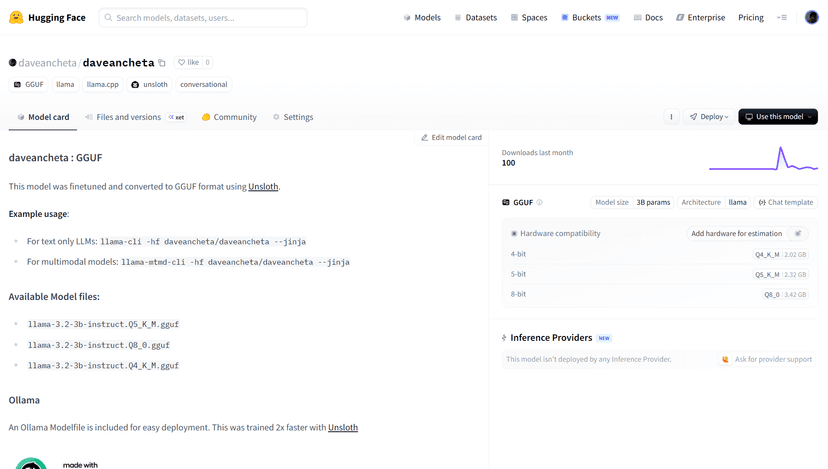The height and width of the screenshot is (469, 828).
Task: Copy the model name with the copy icon
Action: tap(162, 63)
